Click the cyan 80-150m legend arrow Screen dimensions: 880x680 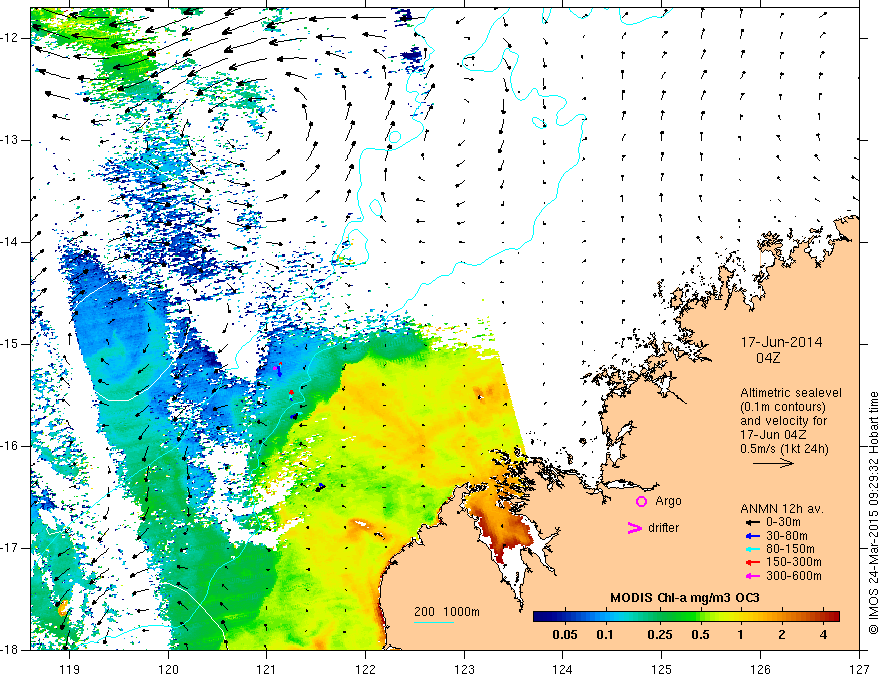[x=752, y=549]
